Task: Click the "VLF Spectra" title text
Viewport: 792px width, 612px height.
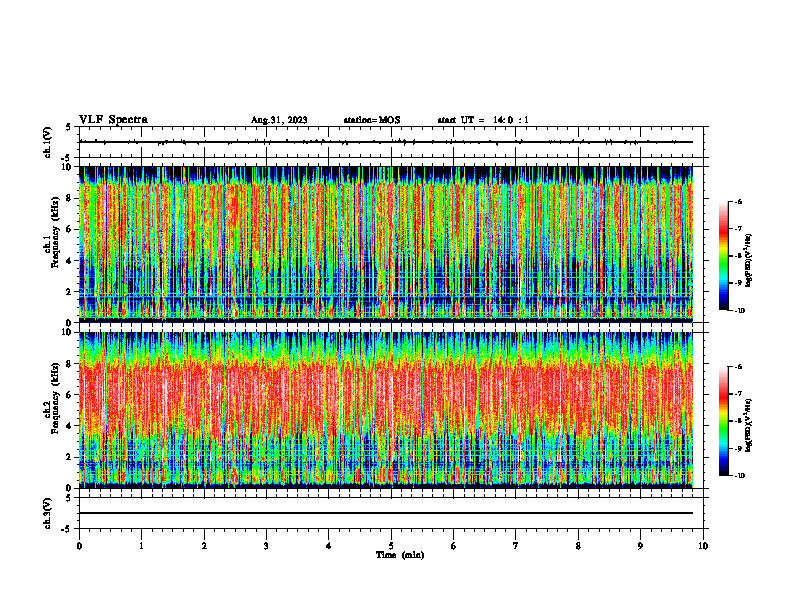Action: [x=113, y=120]
